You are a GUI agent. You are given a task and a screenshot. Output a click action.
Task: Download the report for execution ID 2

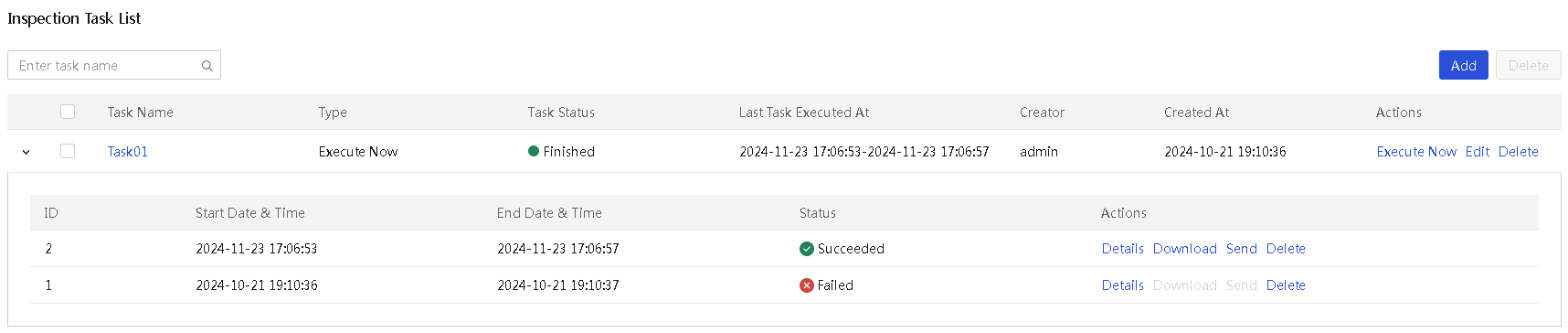pyautogui.click(x=1184, y=249)
